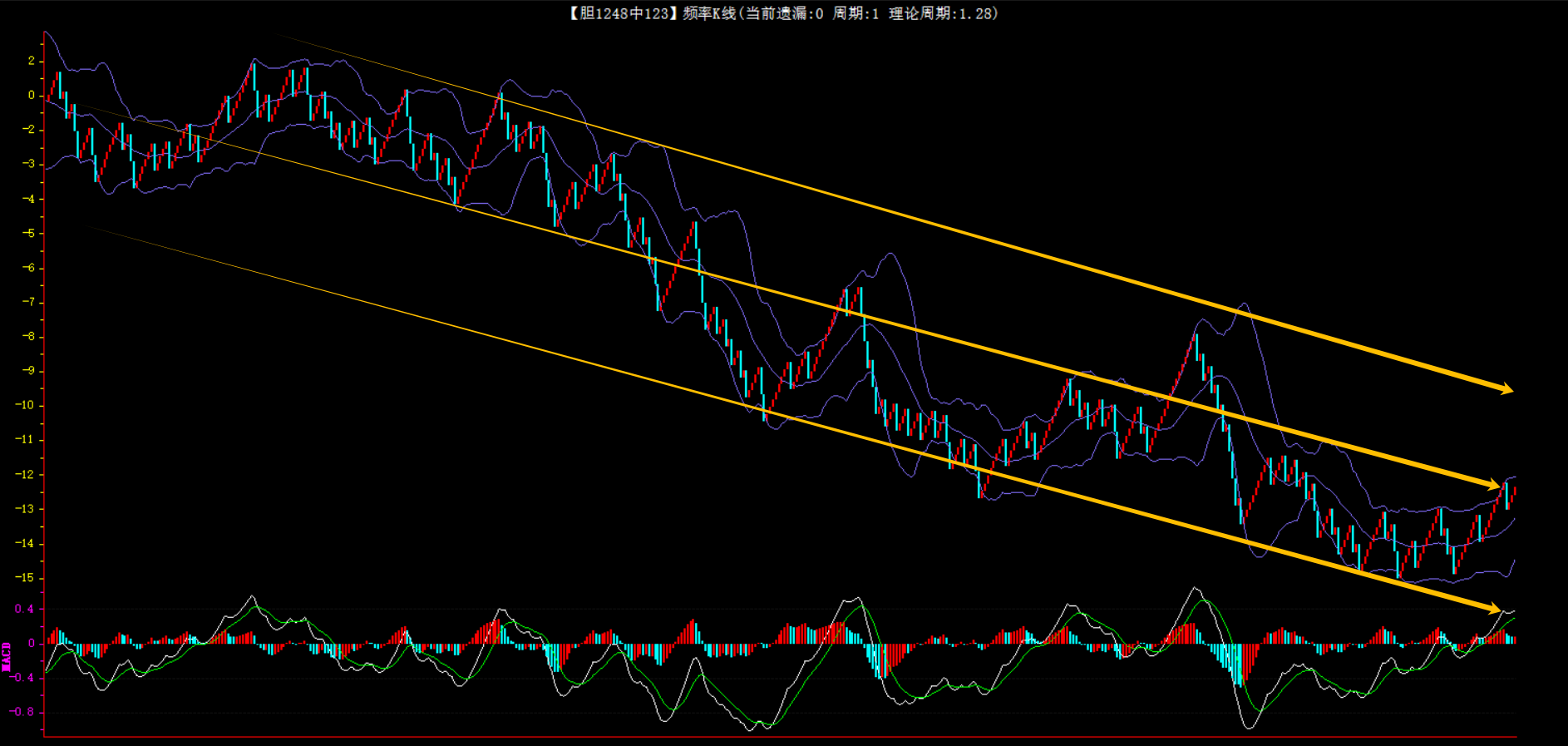
Task: Click the first candlestick at chart's left edge
Action: [48, 97]
